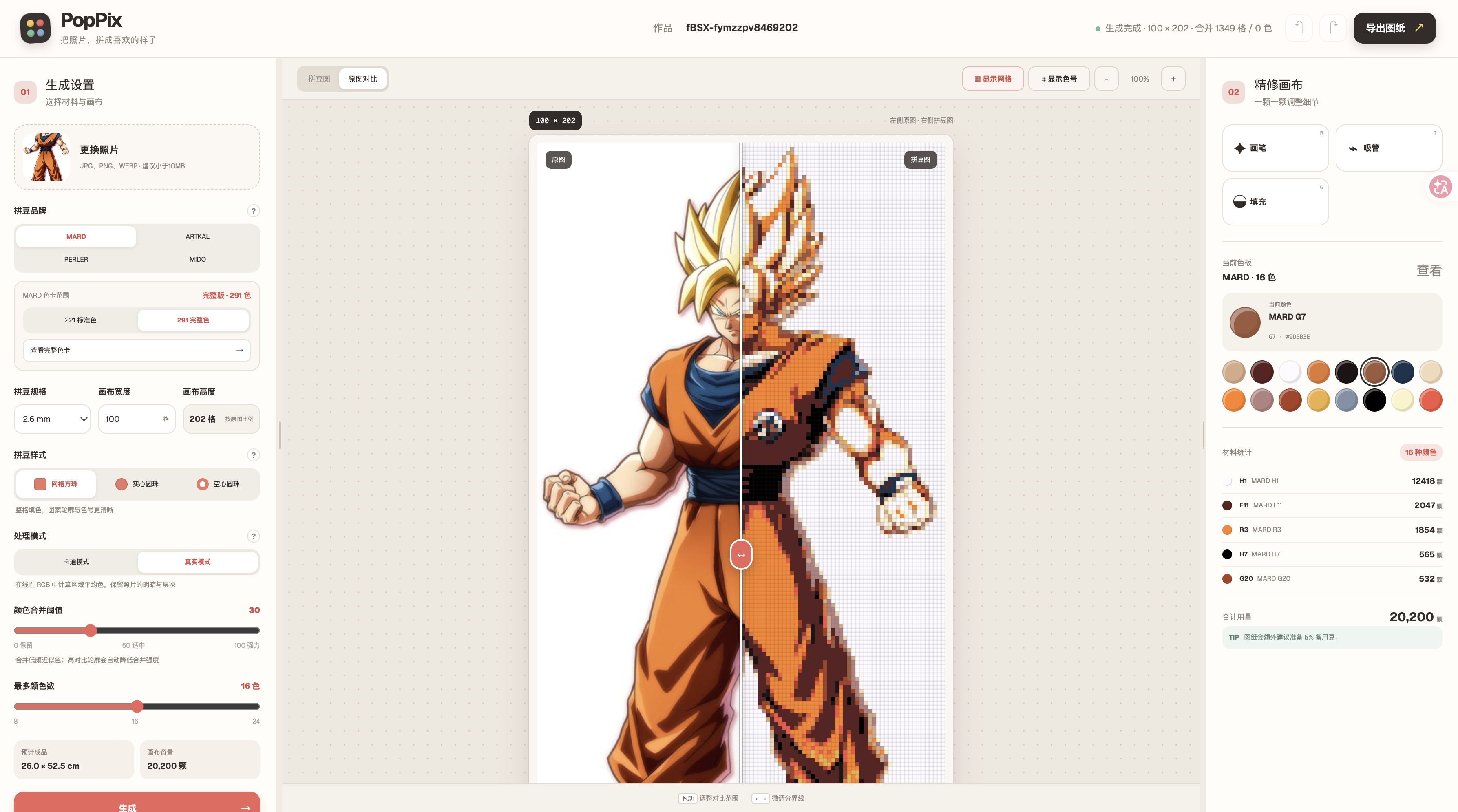Pick the pale yellow palette swatch

click(x=1403, y=400)
